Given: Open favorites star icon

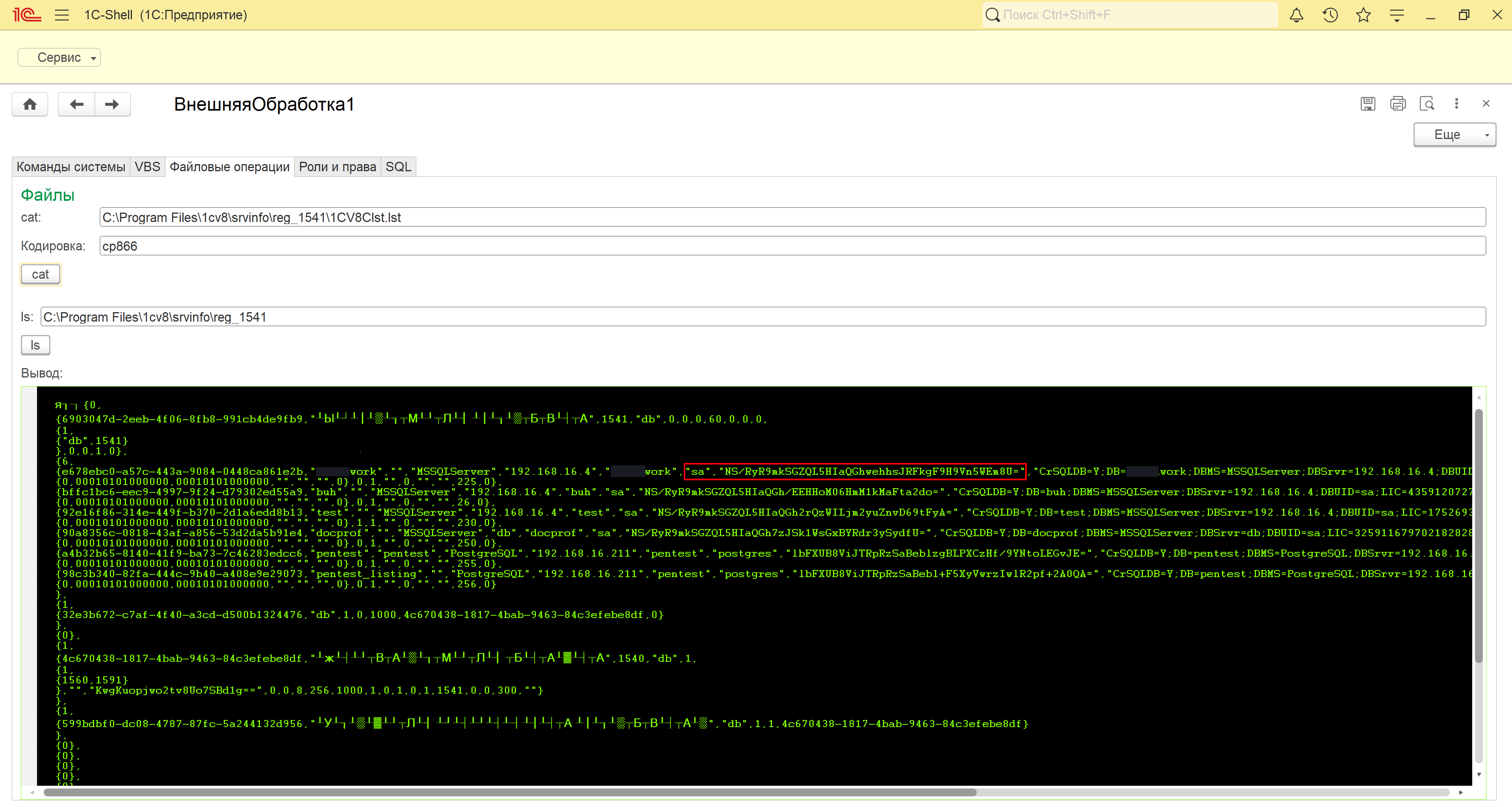Looking at the screenshot, I should [x=1363, y=15].
